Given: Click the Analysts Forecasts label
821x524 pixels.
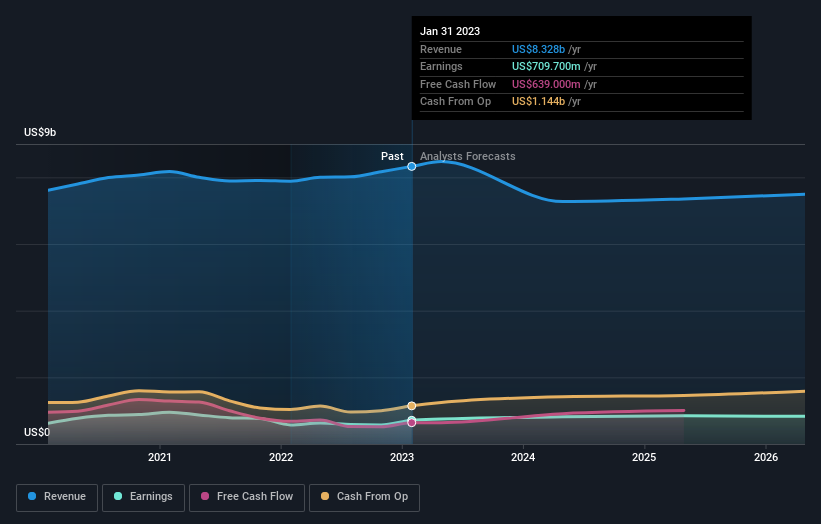Looking at the screenshot, I should pyautogui.click(x=468, y=156).
